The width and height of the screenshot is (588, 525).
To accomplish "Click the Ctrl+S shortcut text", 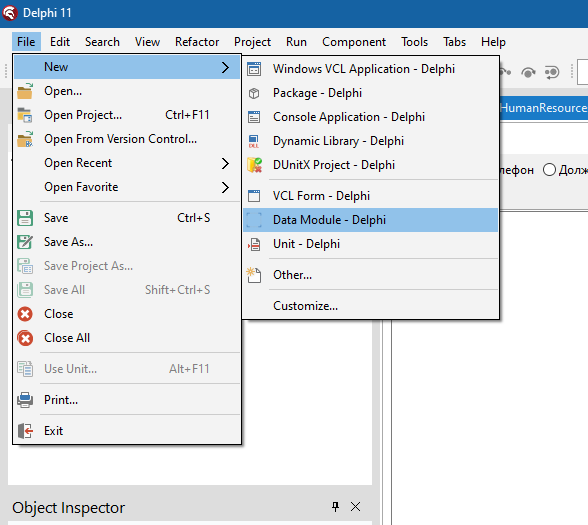I will [x=194, y=218].
